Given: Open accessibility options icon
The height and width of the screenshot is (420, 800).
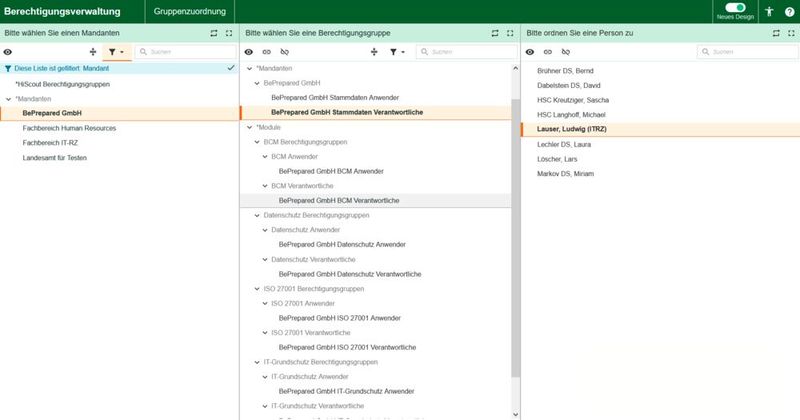Looking at the screenshot, I should (x=769, y=12).
